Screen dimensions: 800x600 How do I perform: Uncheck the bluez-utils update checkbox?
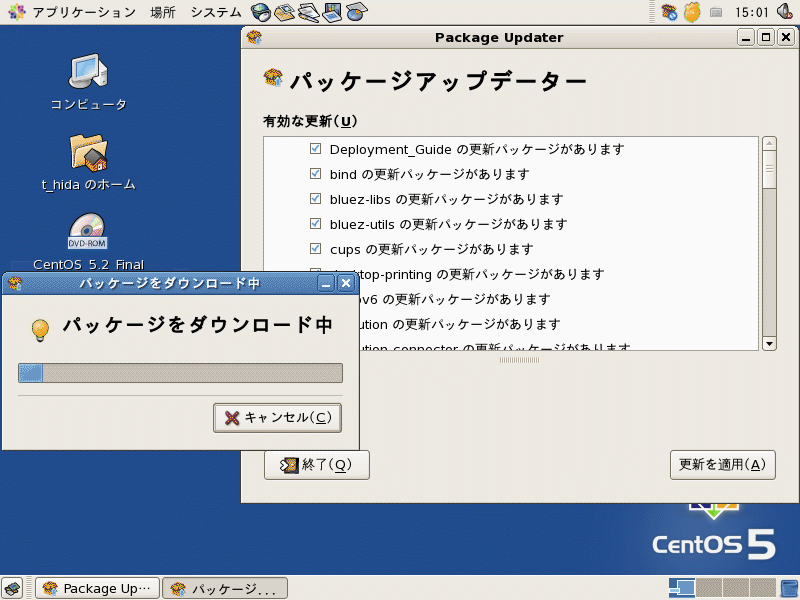(315, 223)
